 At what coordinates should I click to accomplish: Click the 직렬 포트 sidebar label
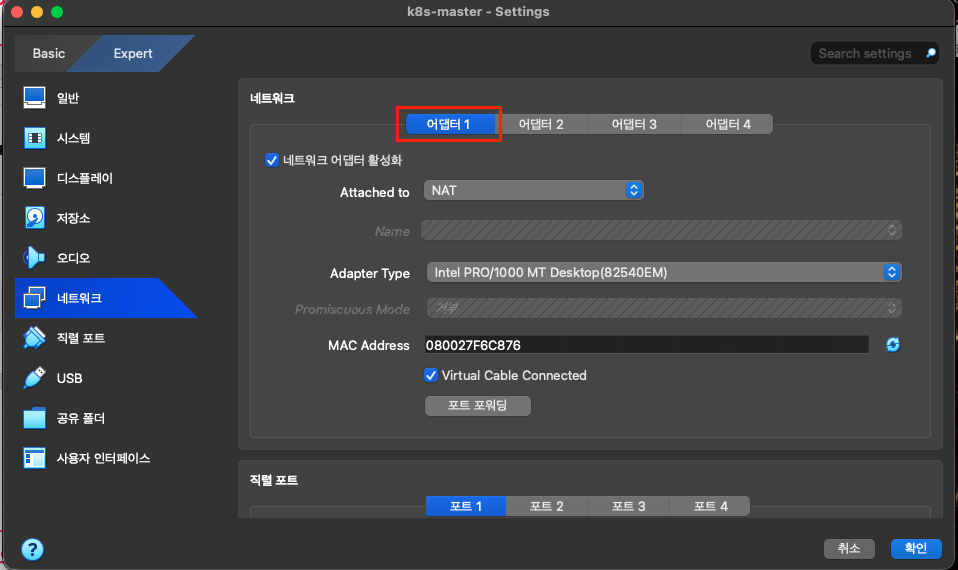[x=81, y=338]
